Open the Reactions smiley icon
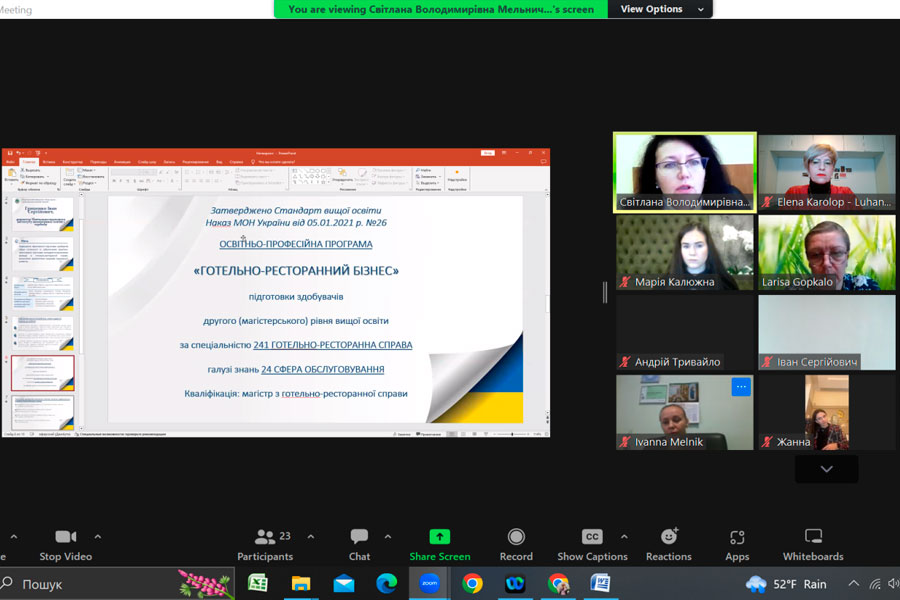 click(x=668, y=538)
